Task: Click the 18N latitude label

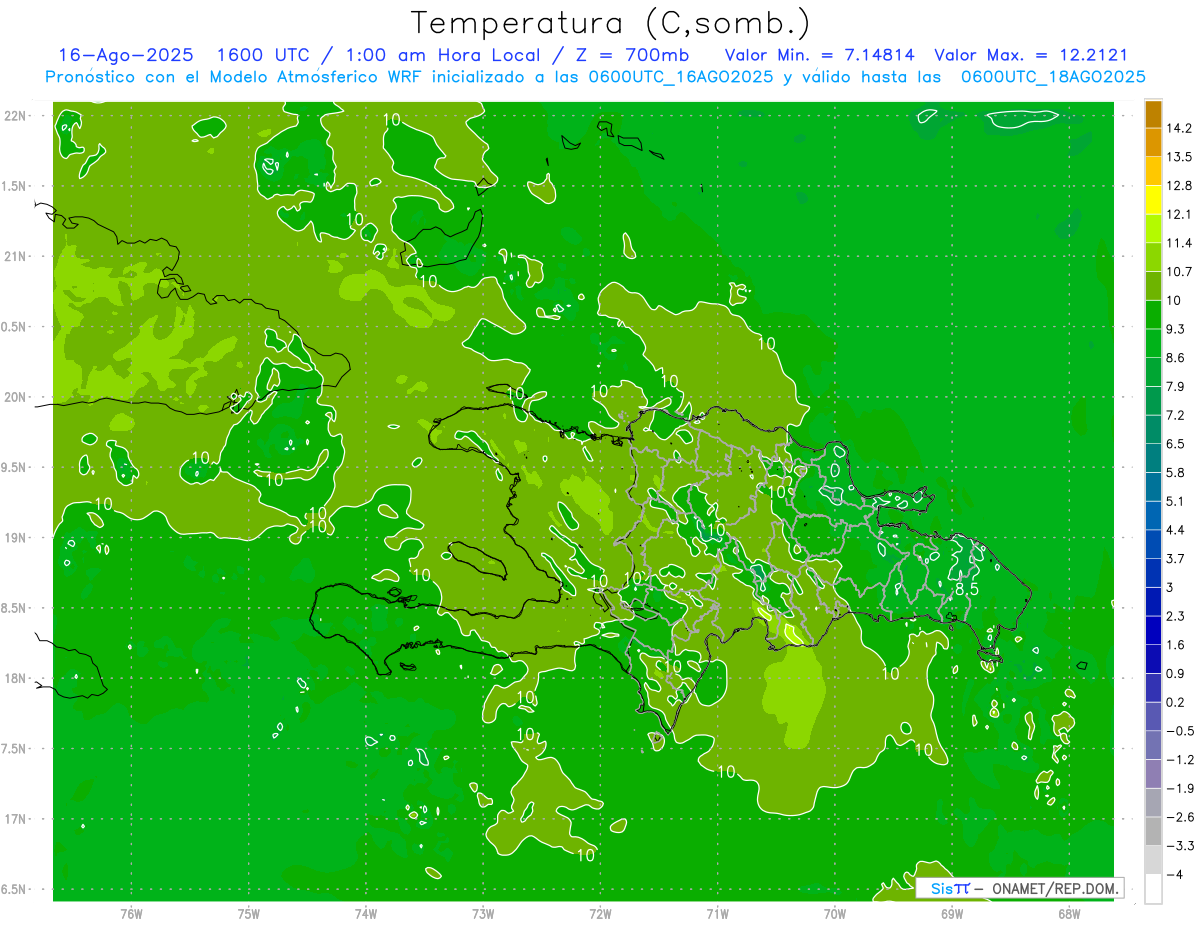Action: 16,678
